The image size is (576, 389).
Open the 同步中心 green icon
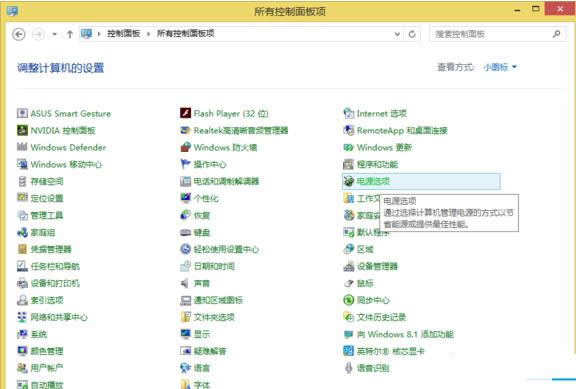click(x=348, y=300)
